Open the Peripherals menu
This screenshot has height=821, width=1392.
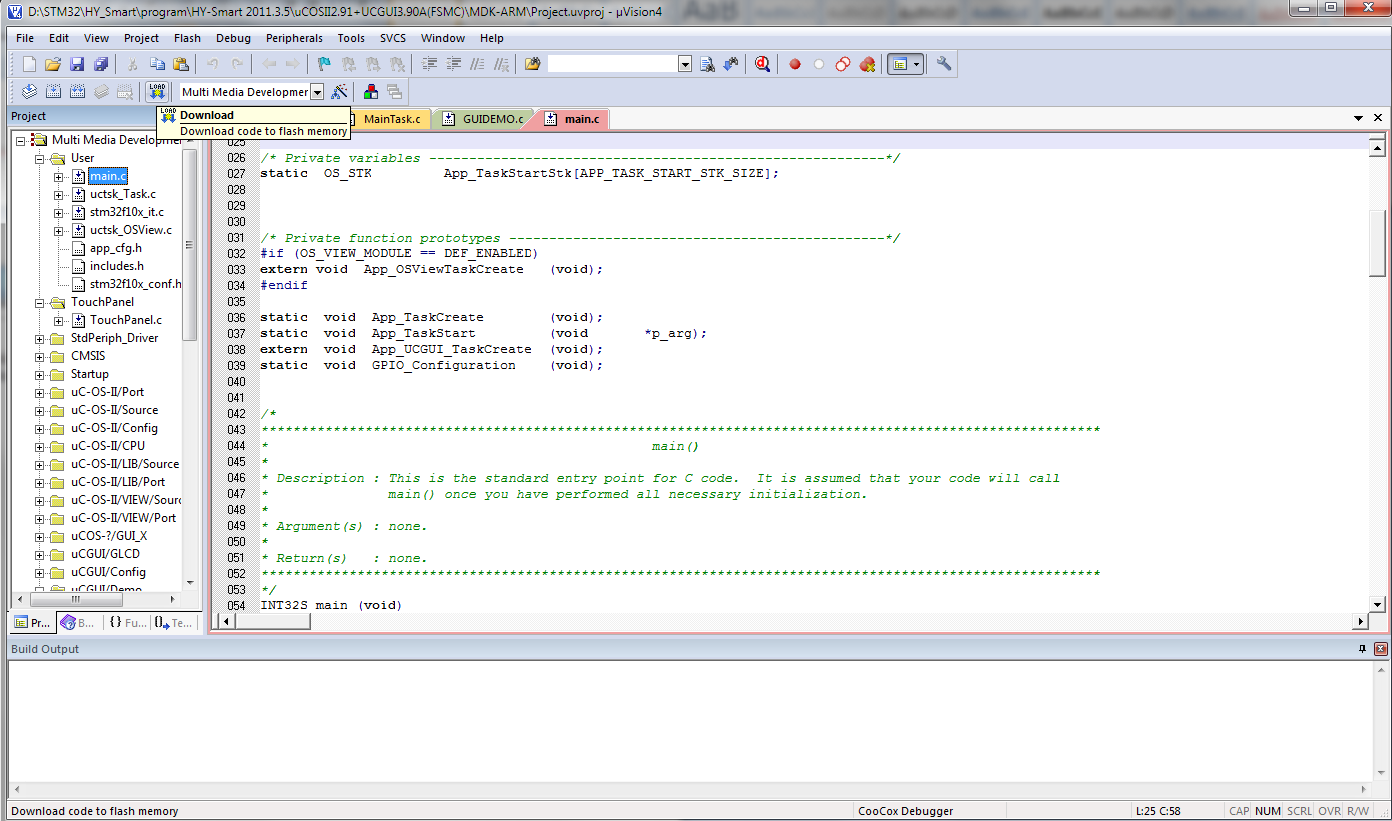(294, 38)
